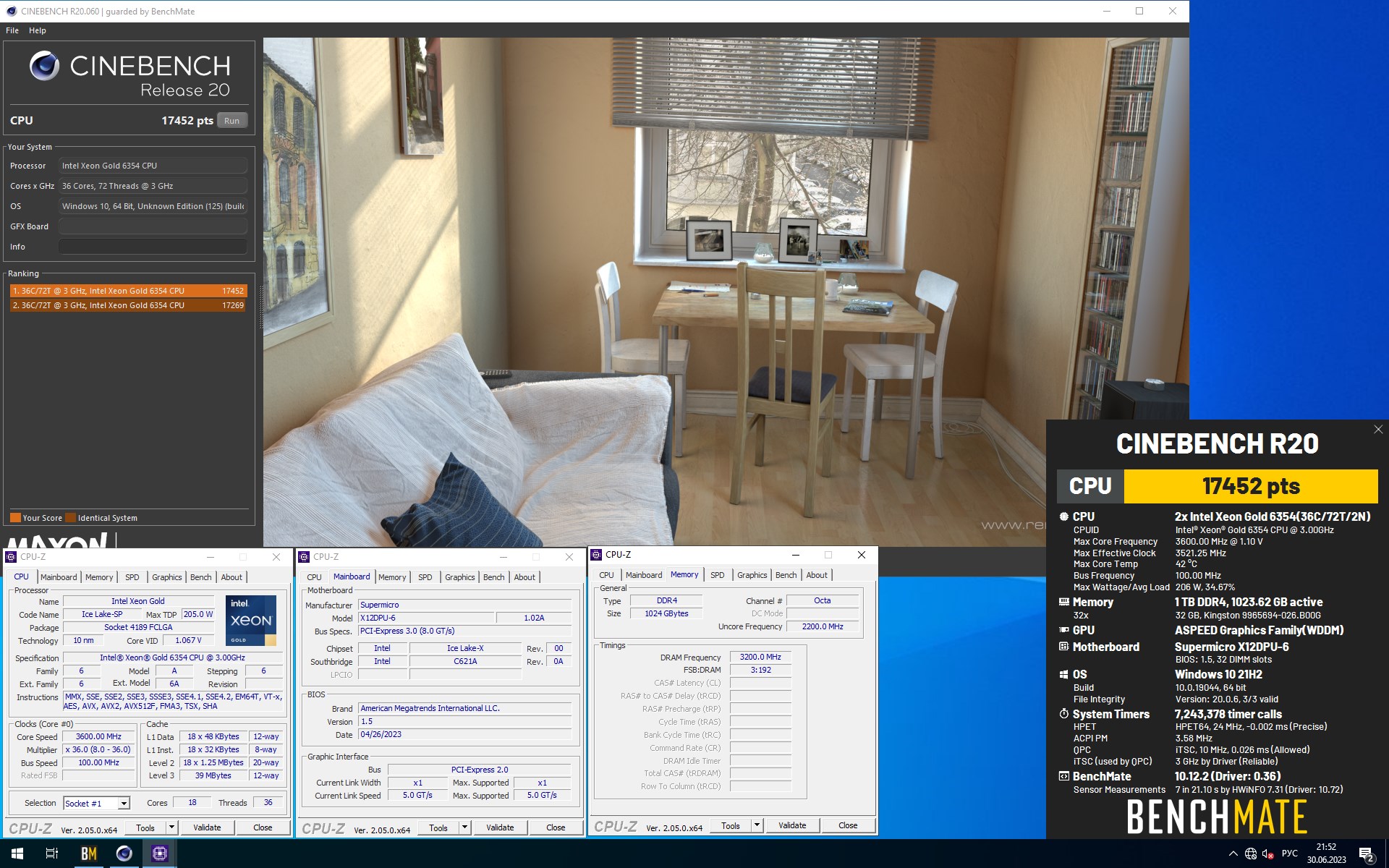Switch to Memory tab in first CPU-Z window
The image size is (1389, 868).
pos(99,577)
